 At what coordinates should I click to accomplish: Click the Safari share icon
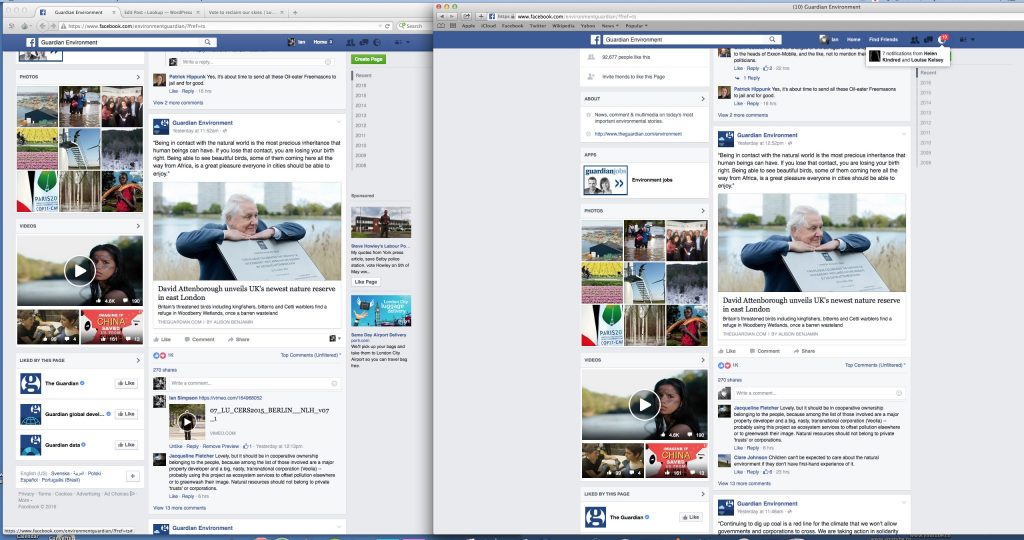[x=467, y=16]
